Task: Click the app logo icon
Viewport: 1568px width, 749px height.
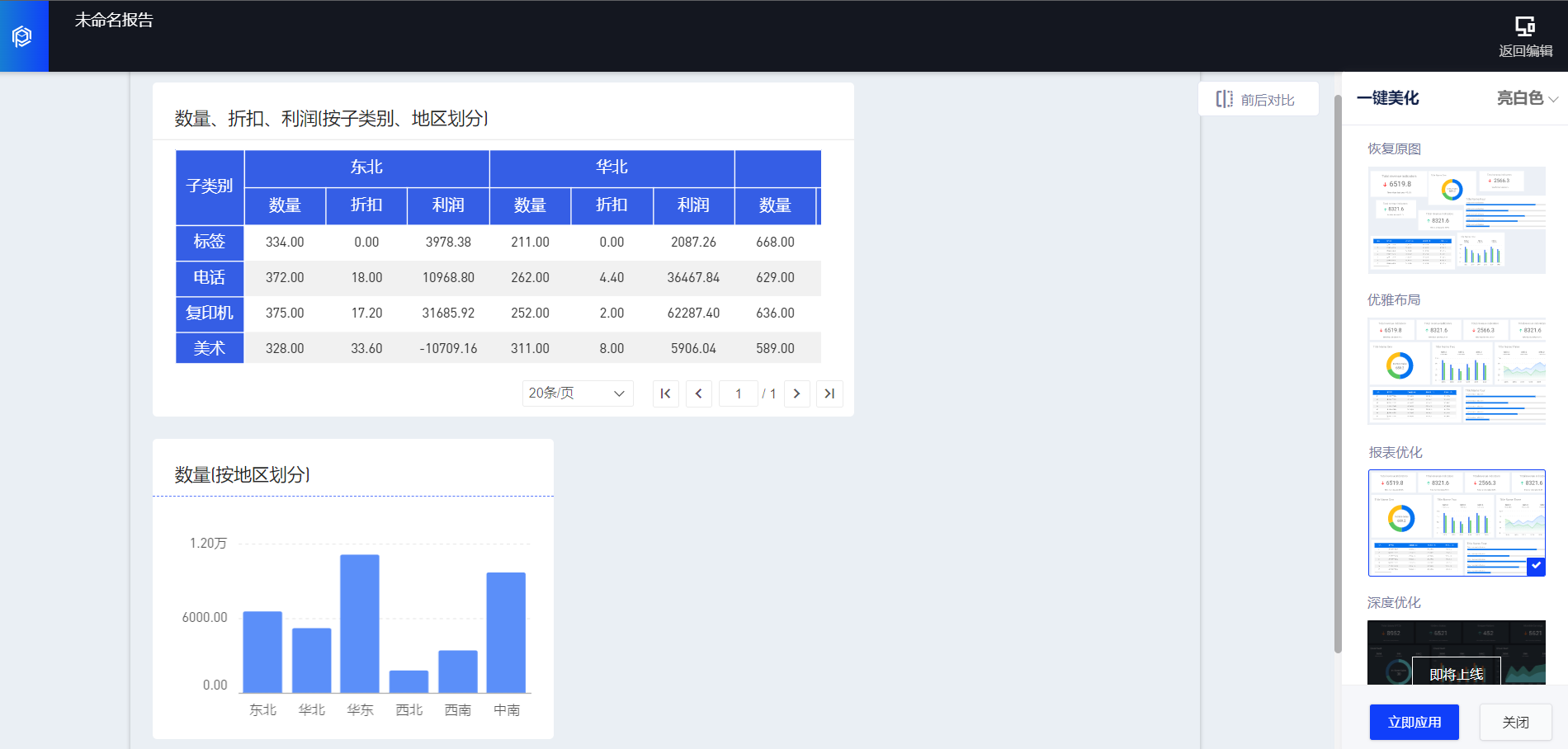Action: tap(22, 36)
